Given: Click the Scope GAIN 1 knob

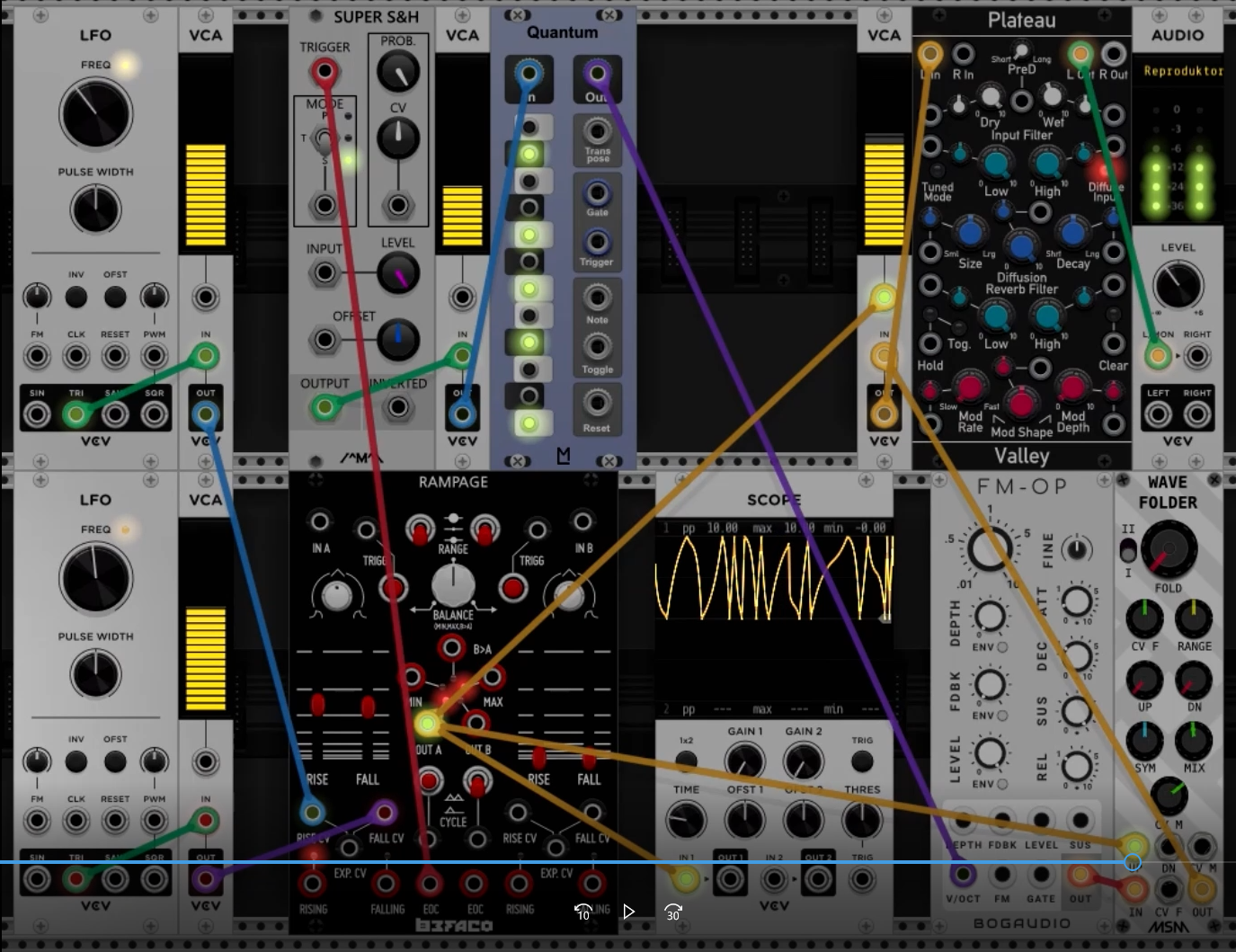Looking at the screenshot, I should click(744, 761).
